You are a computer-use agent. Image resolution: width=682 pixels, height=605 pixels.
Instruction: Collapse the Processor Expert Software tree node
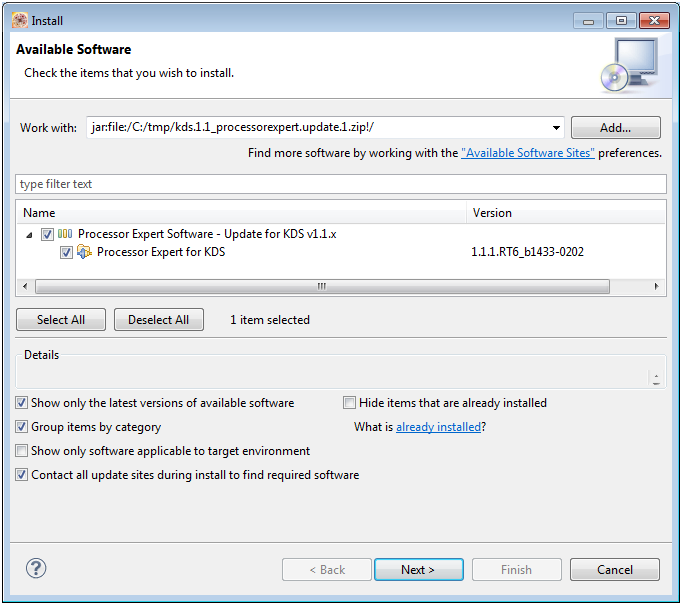[x=29, y=235]
